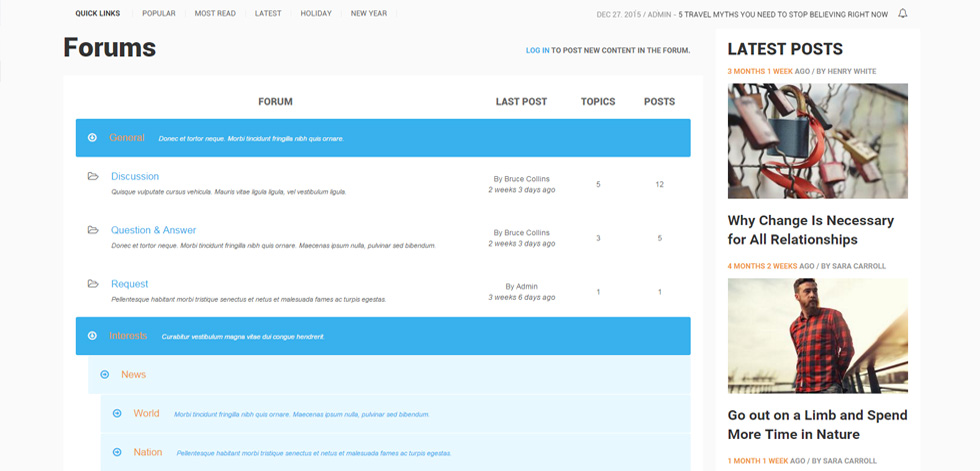This screenshot has height=471, width=980.
Task: Click 1 Month 1 Week ago byline
Action: [x=802, y=460]
